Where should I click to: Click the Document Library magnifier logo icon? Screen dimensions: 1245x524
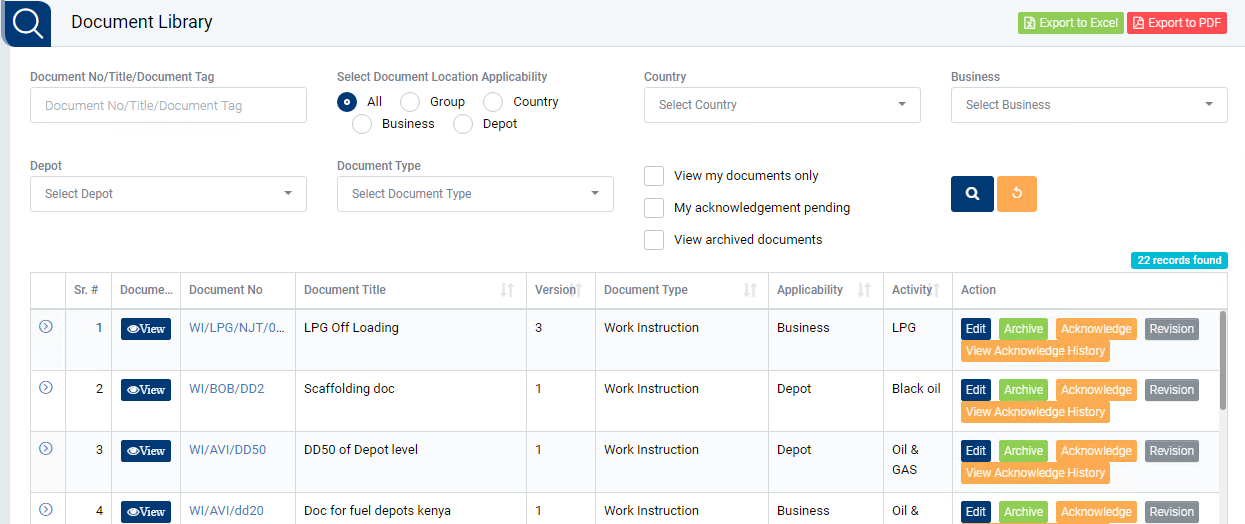tap(28, 23)
